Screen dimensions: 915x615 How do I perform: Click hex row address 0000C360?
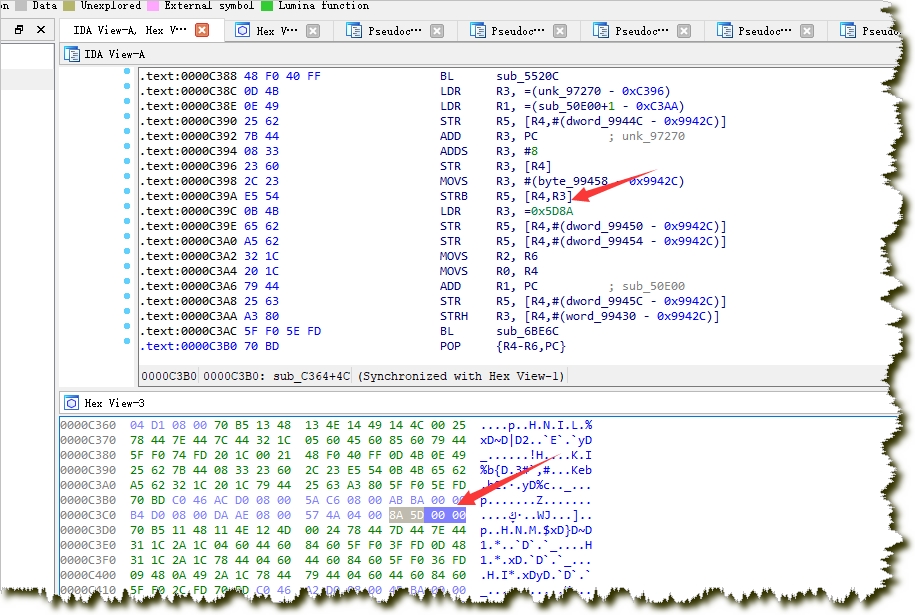click(x=88, y=425)
